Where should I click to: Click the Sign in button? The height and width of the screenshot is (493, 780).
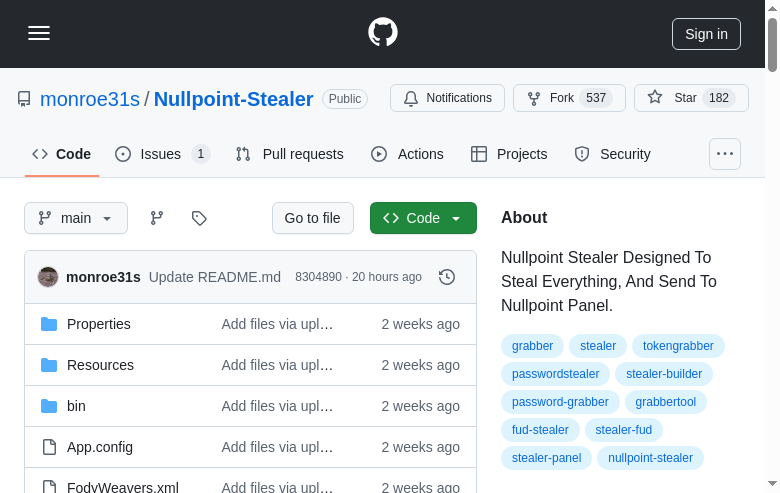click(x=706, y=34)
